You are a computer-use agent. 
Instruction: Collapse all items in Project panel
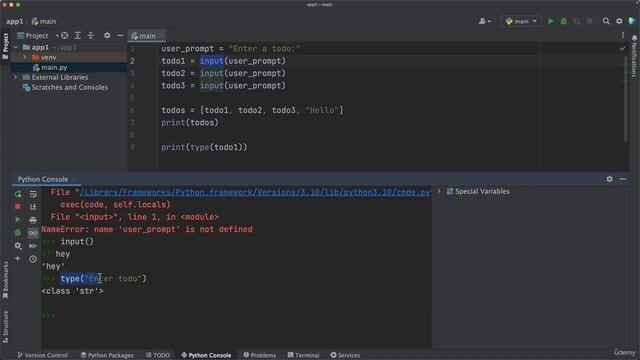coord(91,36)
